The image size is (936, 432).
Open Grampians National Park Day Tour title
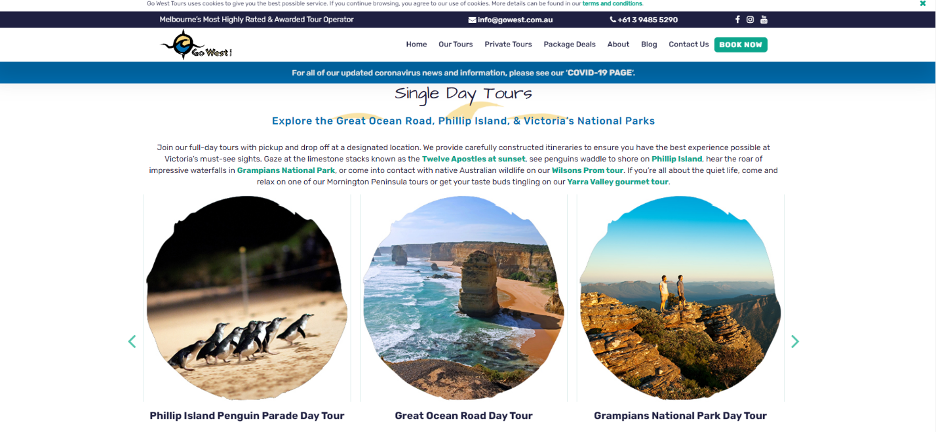(x=680, y=415)
